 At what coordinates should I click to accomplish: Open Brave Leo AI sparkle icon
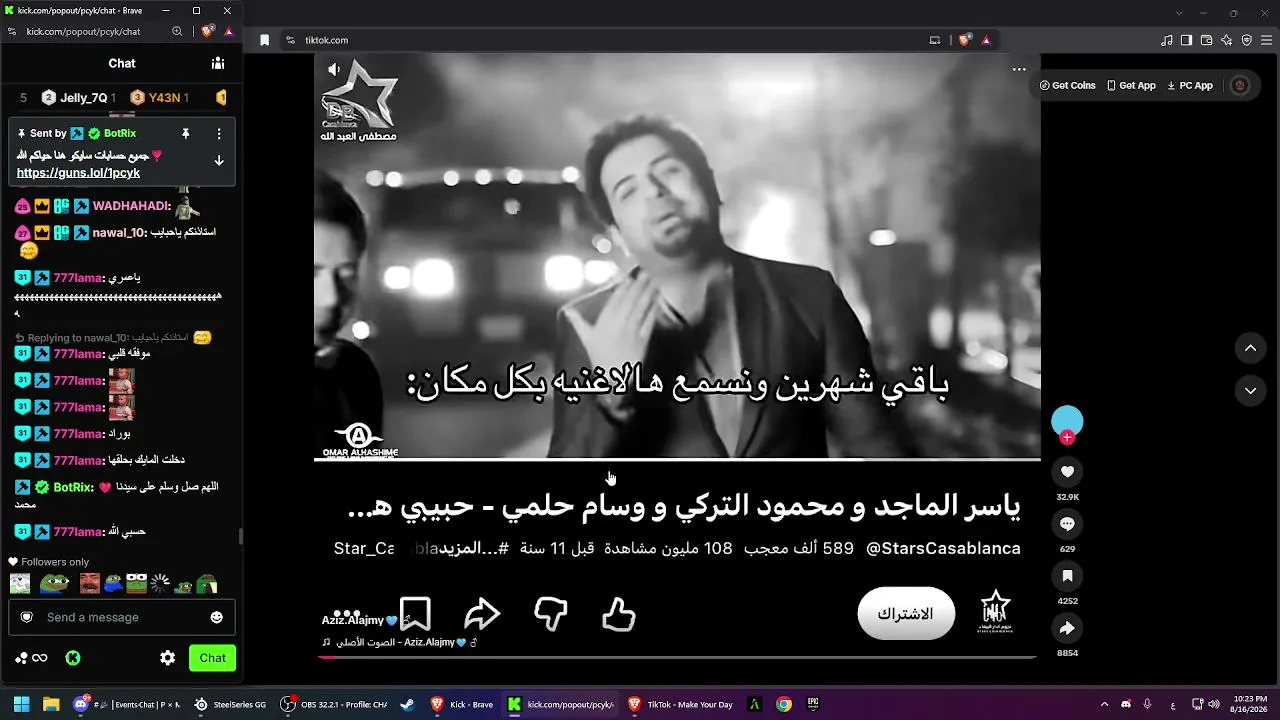point(1226,40)
